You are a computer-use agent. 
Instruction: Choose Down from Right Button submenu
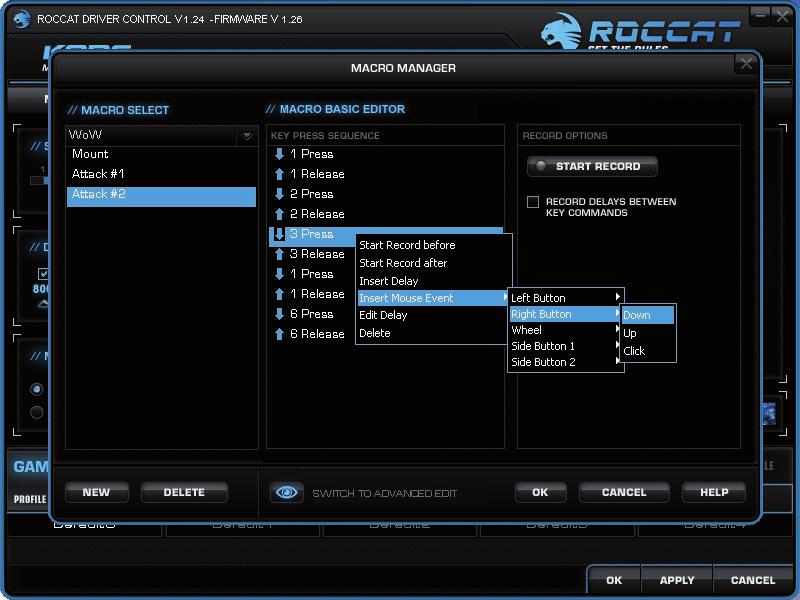coord(648,315)
